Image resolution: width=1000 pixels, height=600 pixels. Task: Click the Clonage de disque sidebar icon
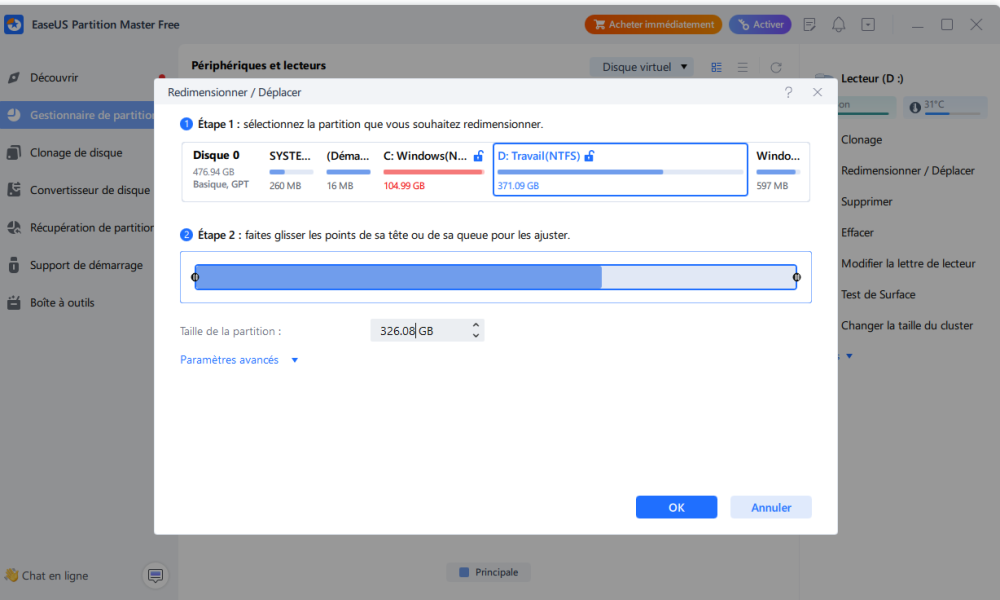(x=13, y=153)
